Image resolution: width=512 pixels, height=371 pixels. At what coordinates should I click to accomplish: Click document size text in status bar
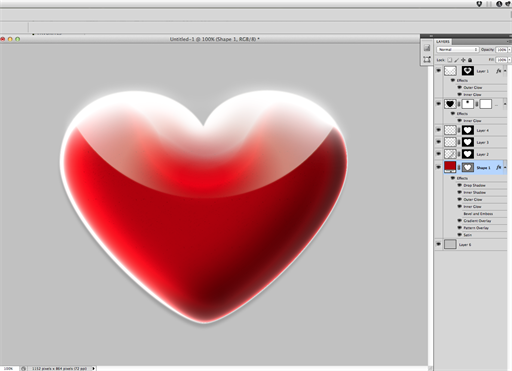59,368
